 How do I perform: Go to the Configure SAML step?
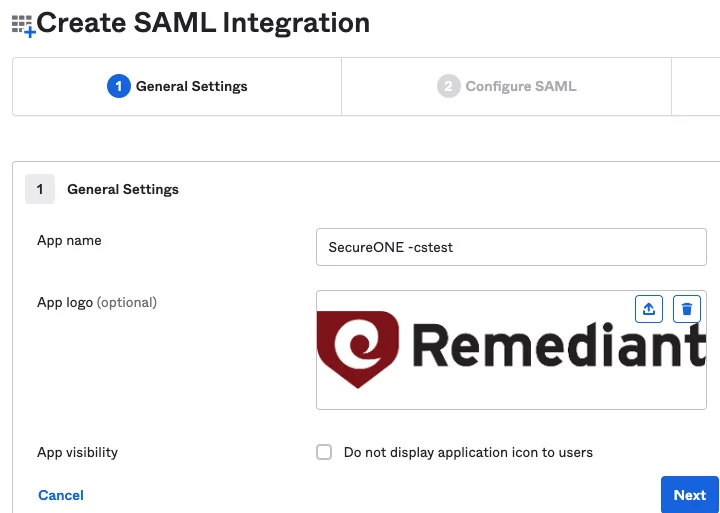point(506,86)
